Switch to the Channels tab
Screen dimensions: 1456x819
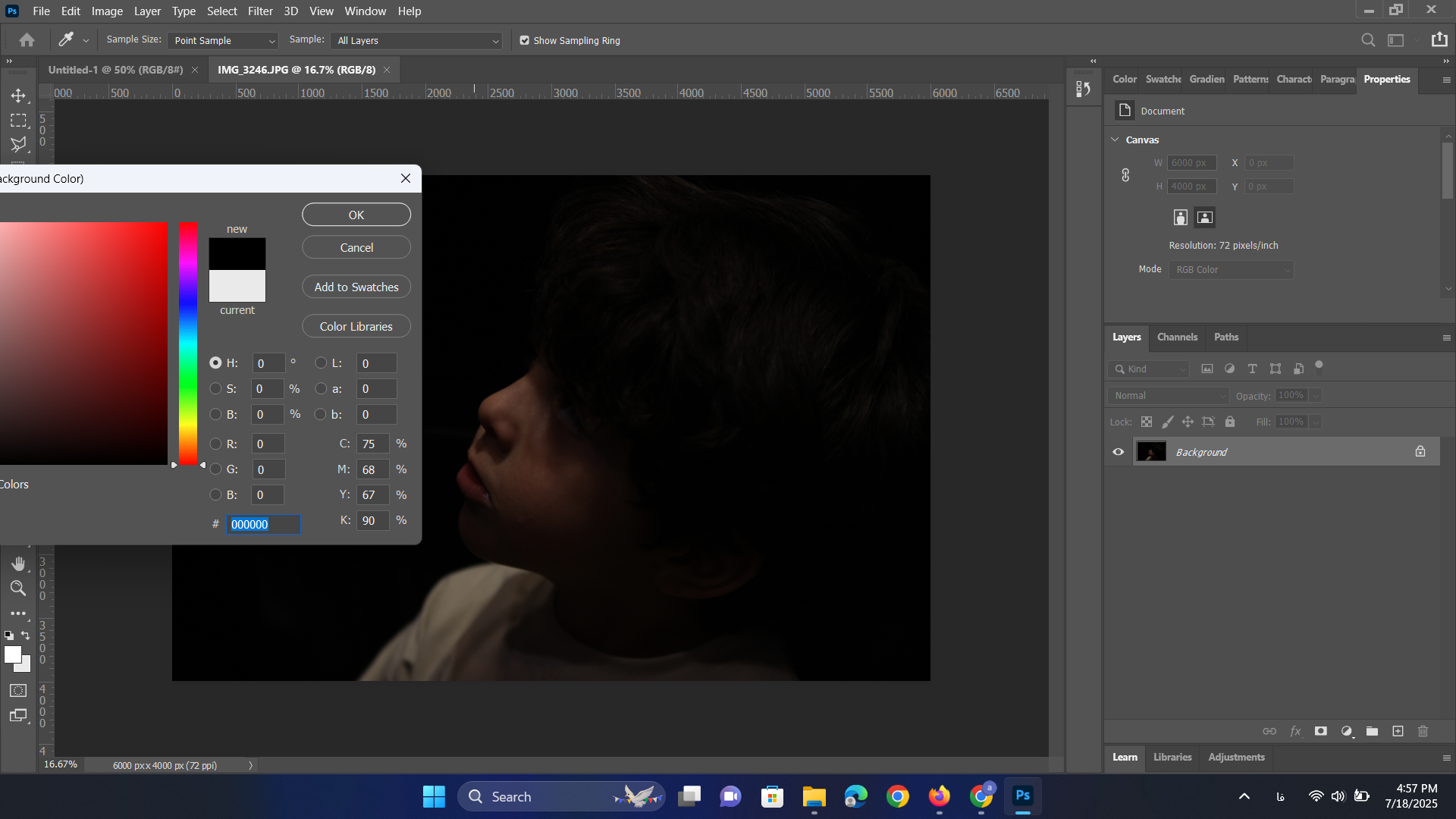click(1177, 337)
